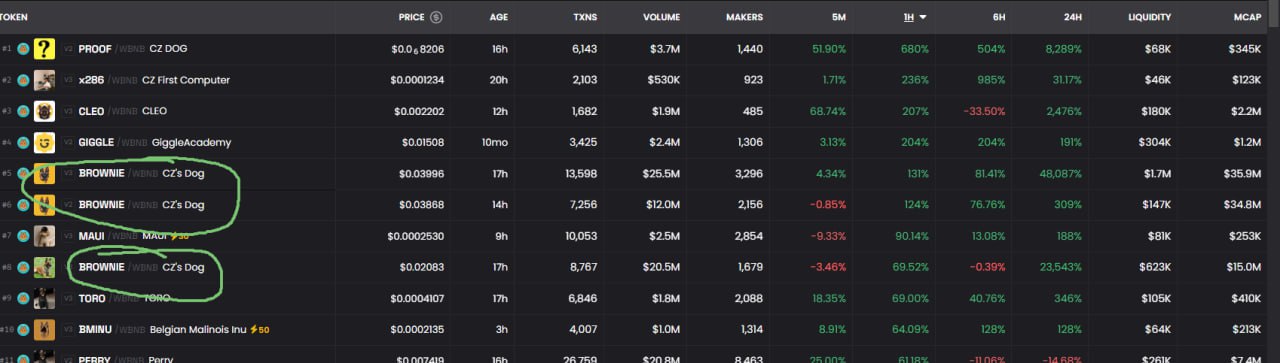Click the $623K liquidity value
Viewport: 1280px width, 363px height.
[x=1154, y=267]
